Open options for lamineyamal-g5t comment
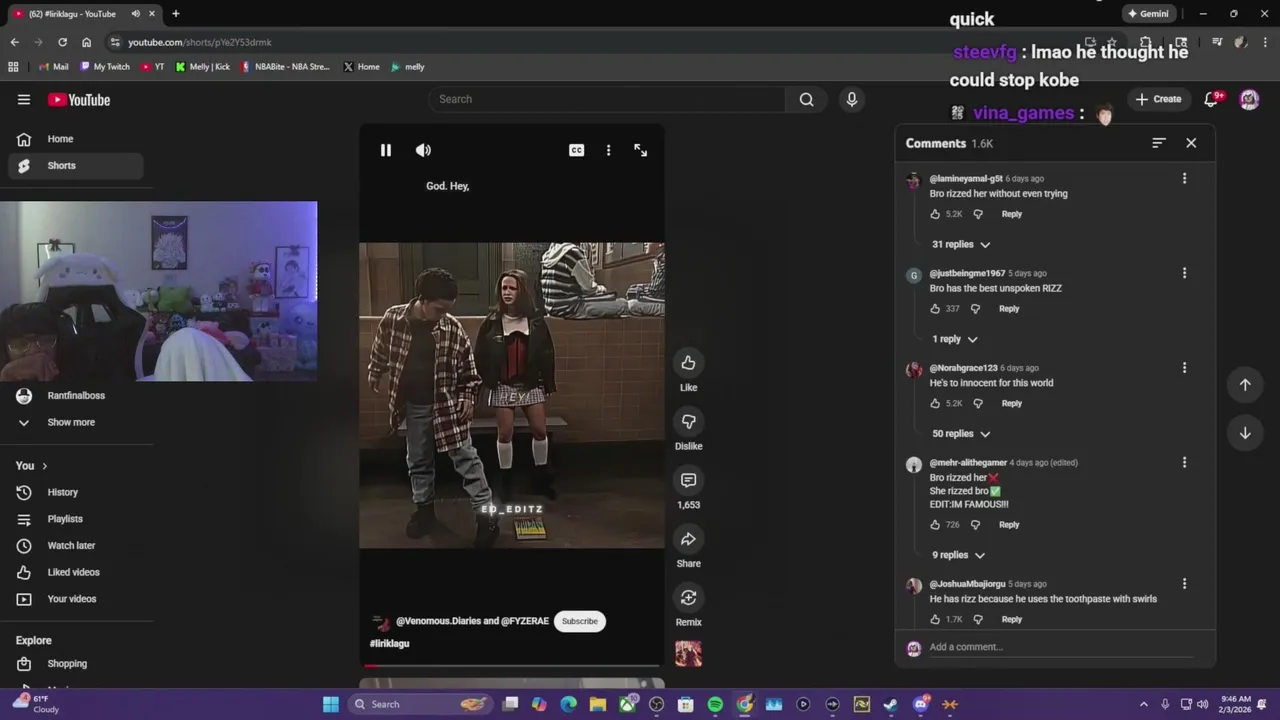This screenshot has width=1280, height=720. coord(1184,178)
